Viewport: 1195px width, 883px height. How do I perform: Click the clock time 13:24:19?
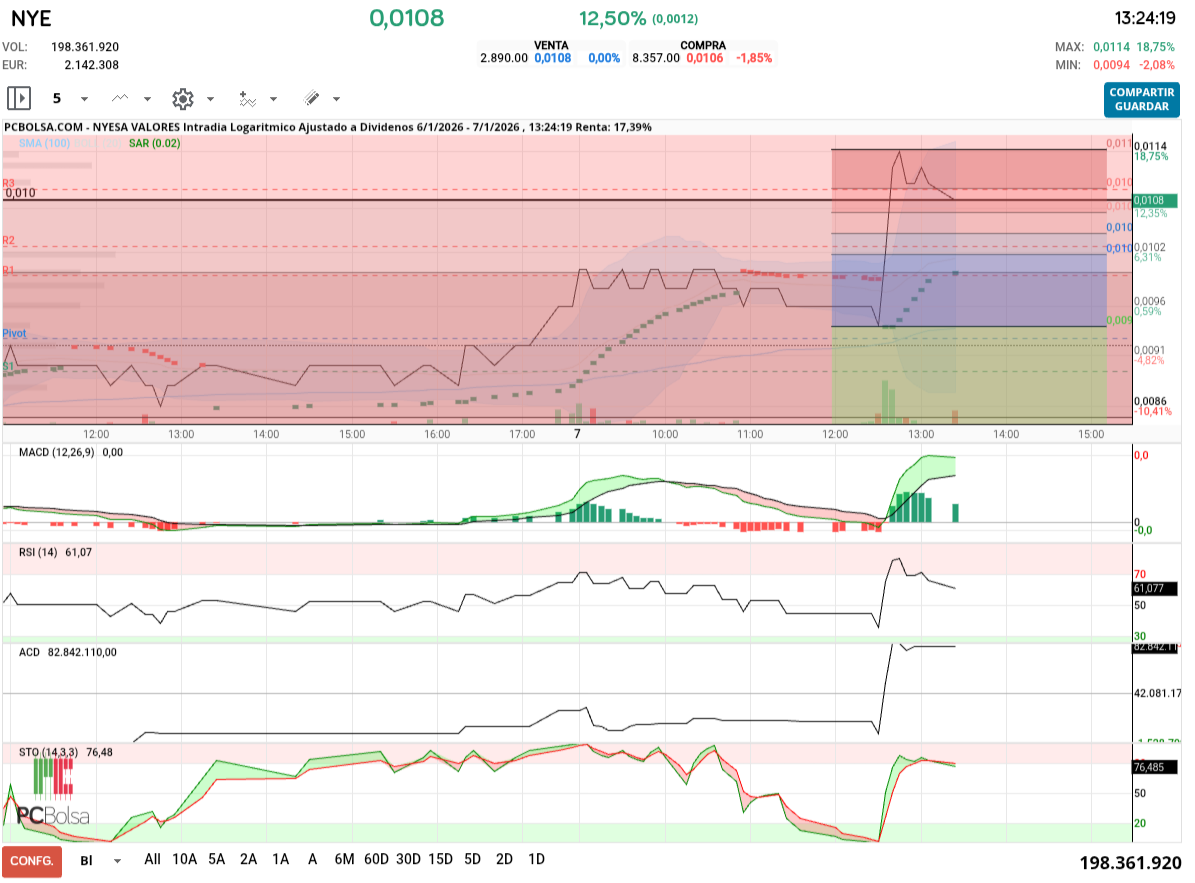pyautogui.click(x=1145, y=18)
